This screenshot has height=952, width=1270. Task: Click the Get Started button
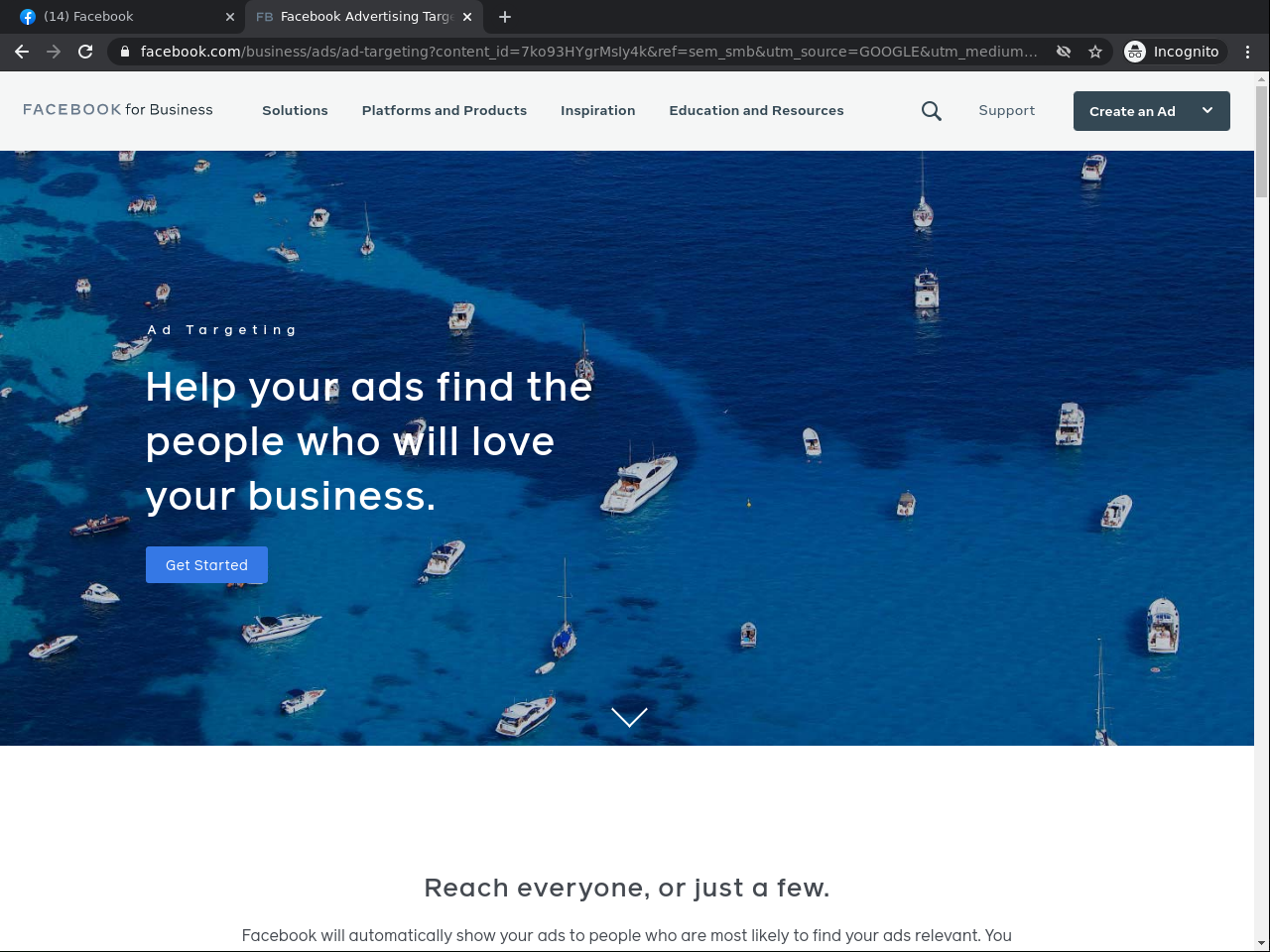pos(206,565)
